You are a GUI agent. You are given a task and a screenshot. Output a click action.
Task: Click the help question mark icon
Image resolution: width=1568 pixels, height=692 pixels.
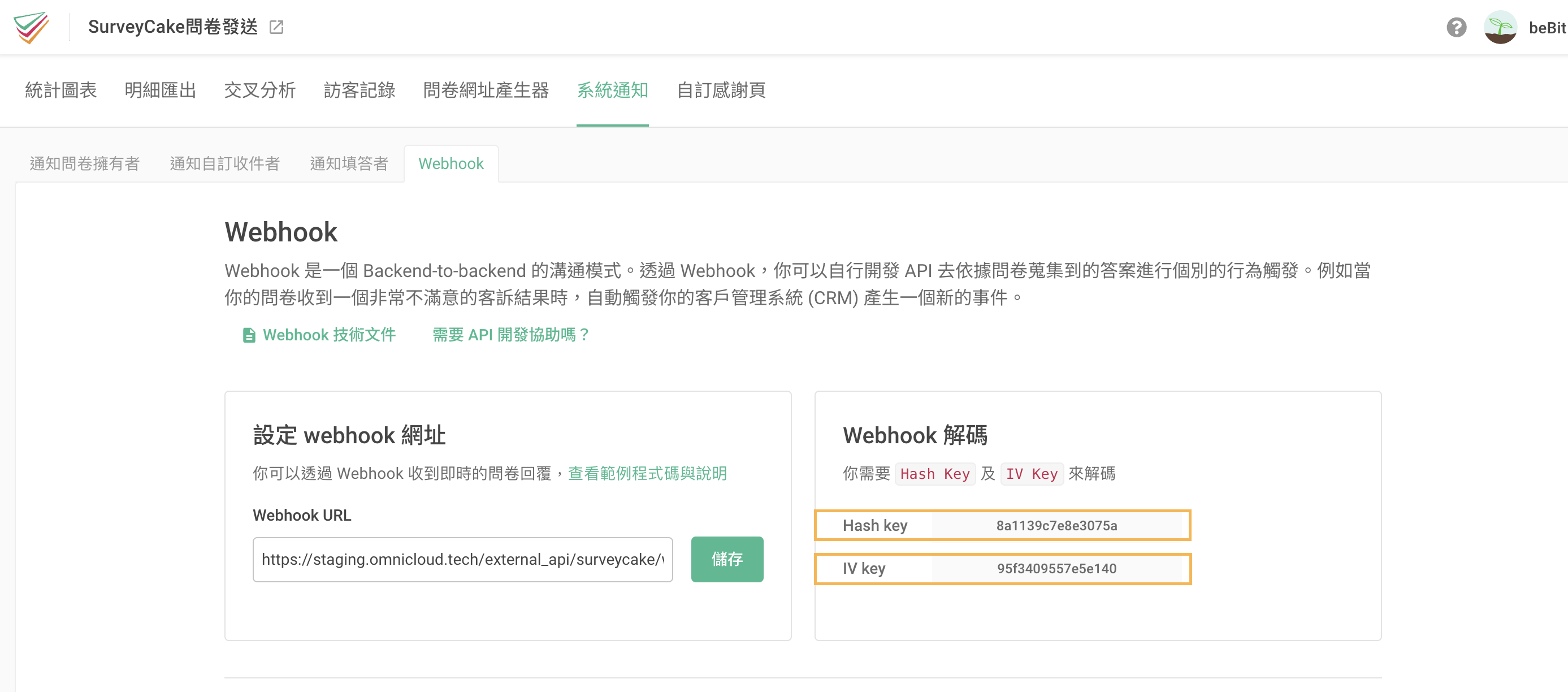(x=1456, y=27)
